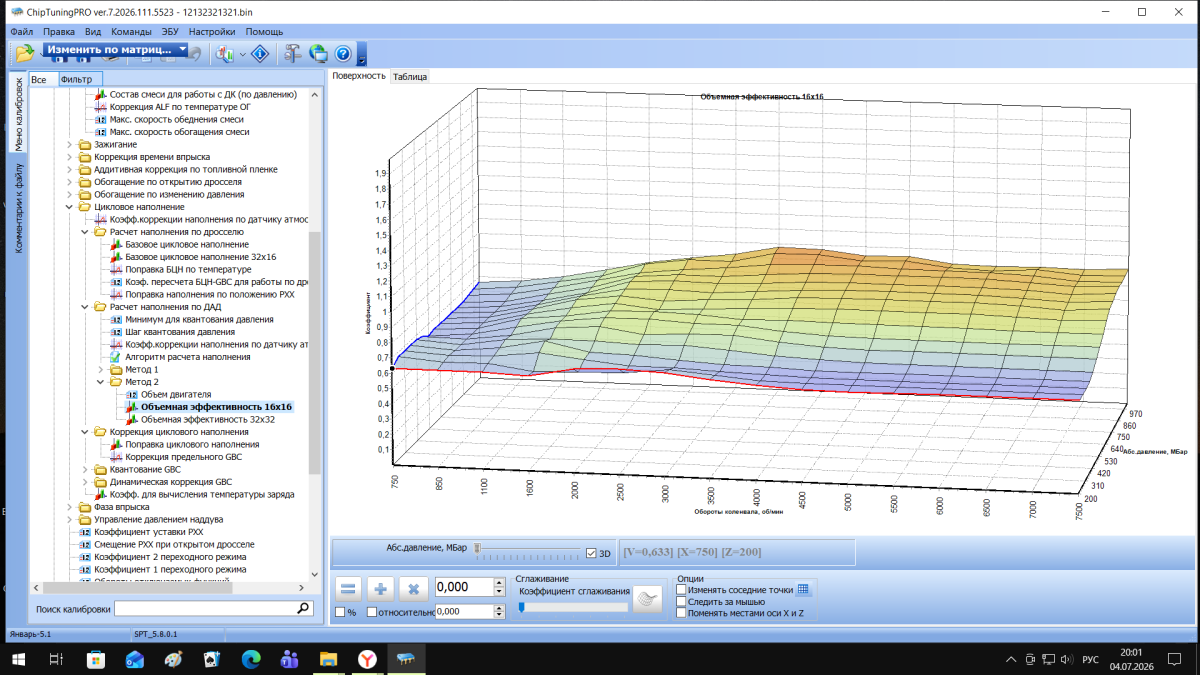Click the equals set-value button
The image size is (1200, 675).
point(348,590)
